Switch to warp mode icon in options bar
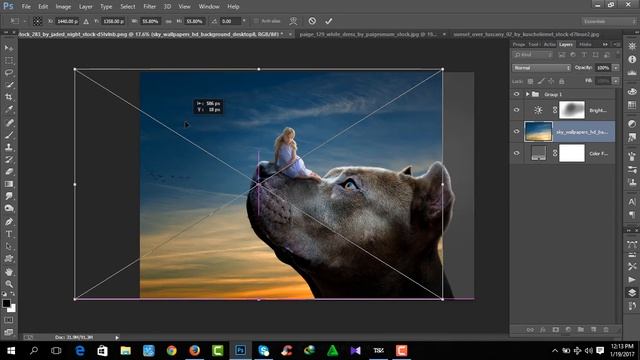The height and width of the screenshot is (360, 640). point(293,21)
